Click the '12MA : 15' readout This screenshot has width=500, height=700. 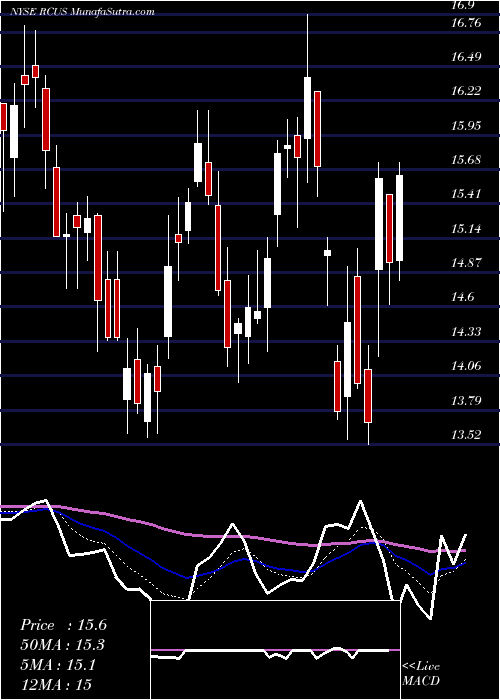point(55,684)
